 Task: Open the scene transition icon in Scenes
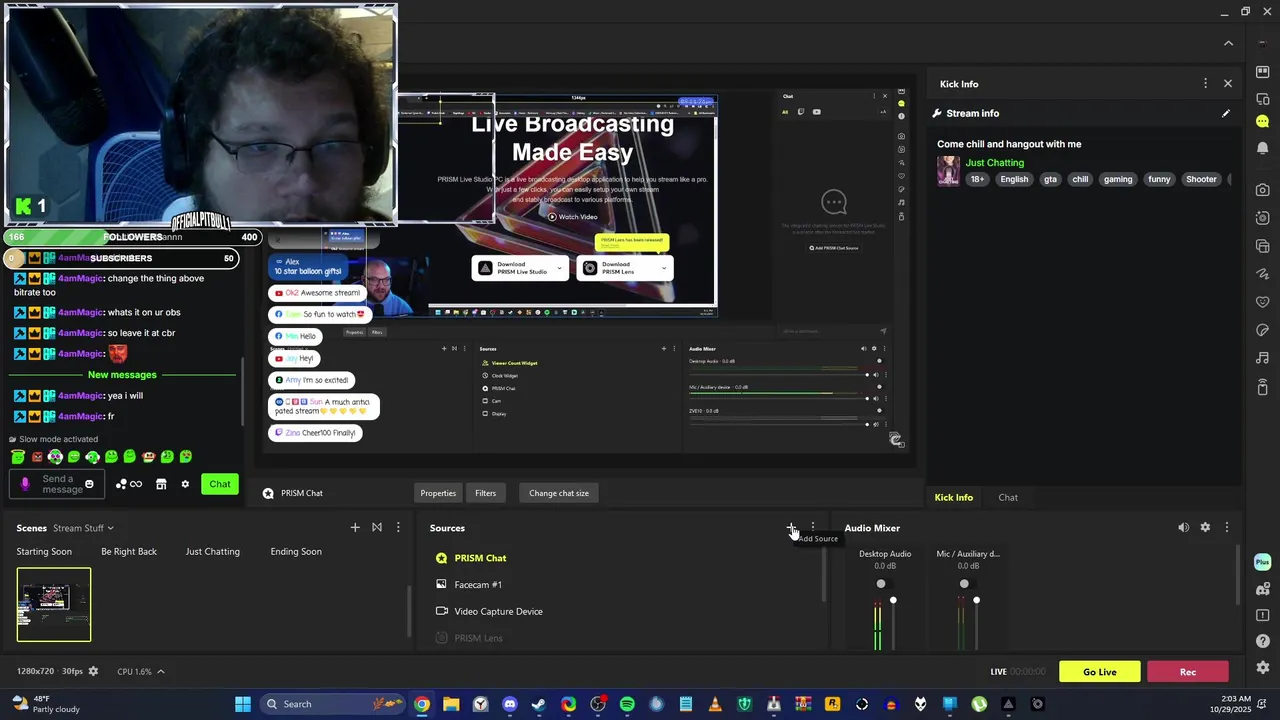(377, 527)
